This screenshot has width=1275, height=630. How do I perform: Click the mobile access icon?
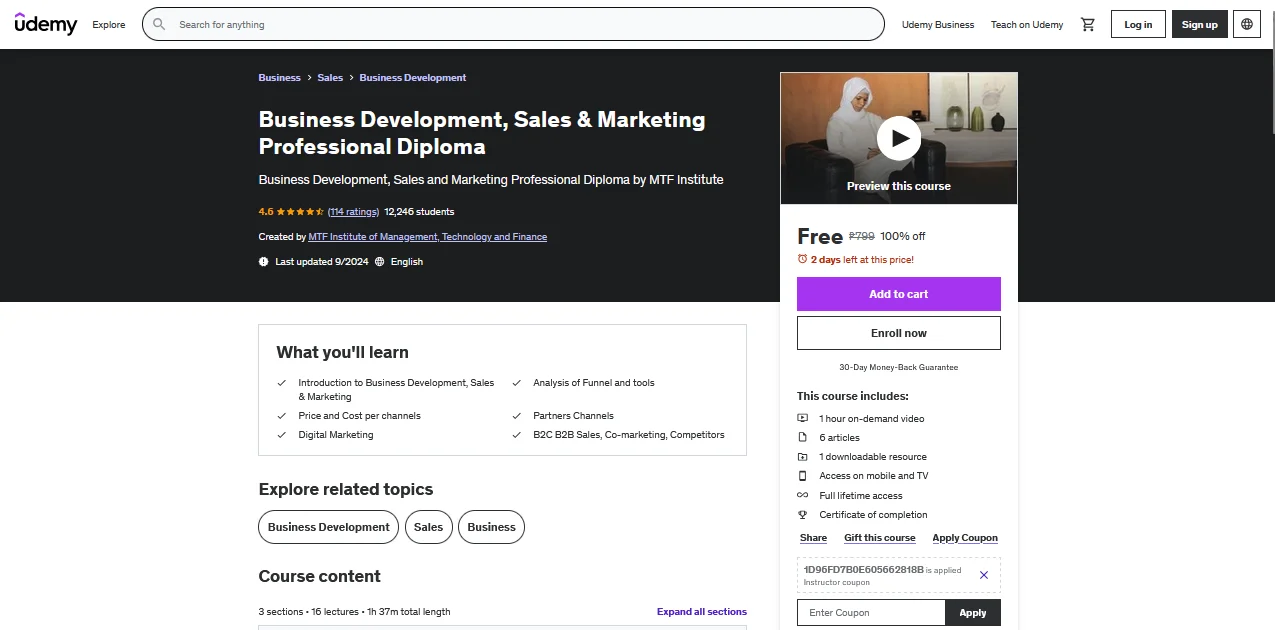[x=802, y=476]
